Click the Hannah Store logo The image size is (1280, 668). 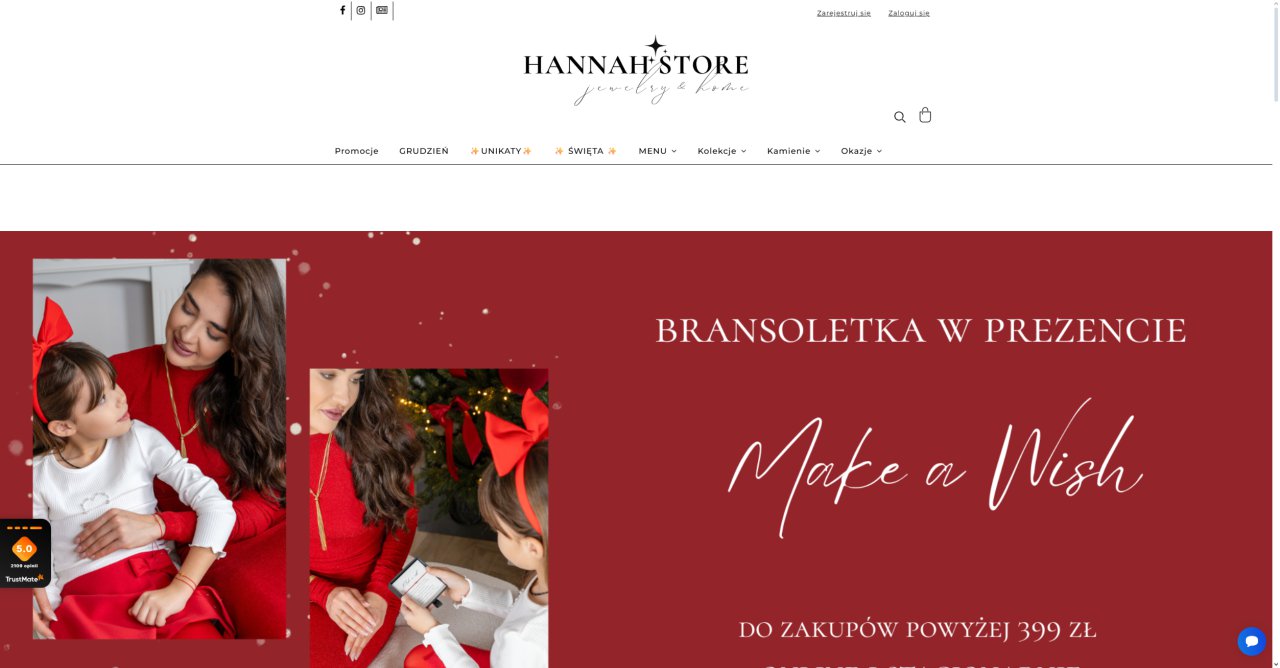coord(636,70)
